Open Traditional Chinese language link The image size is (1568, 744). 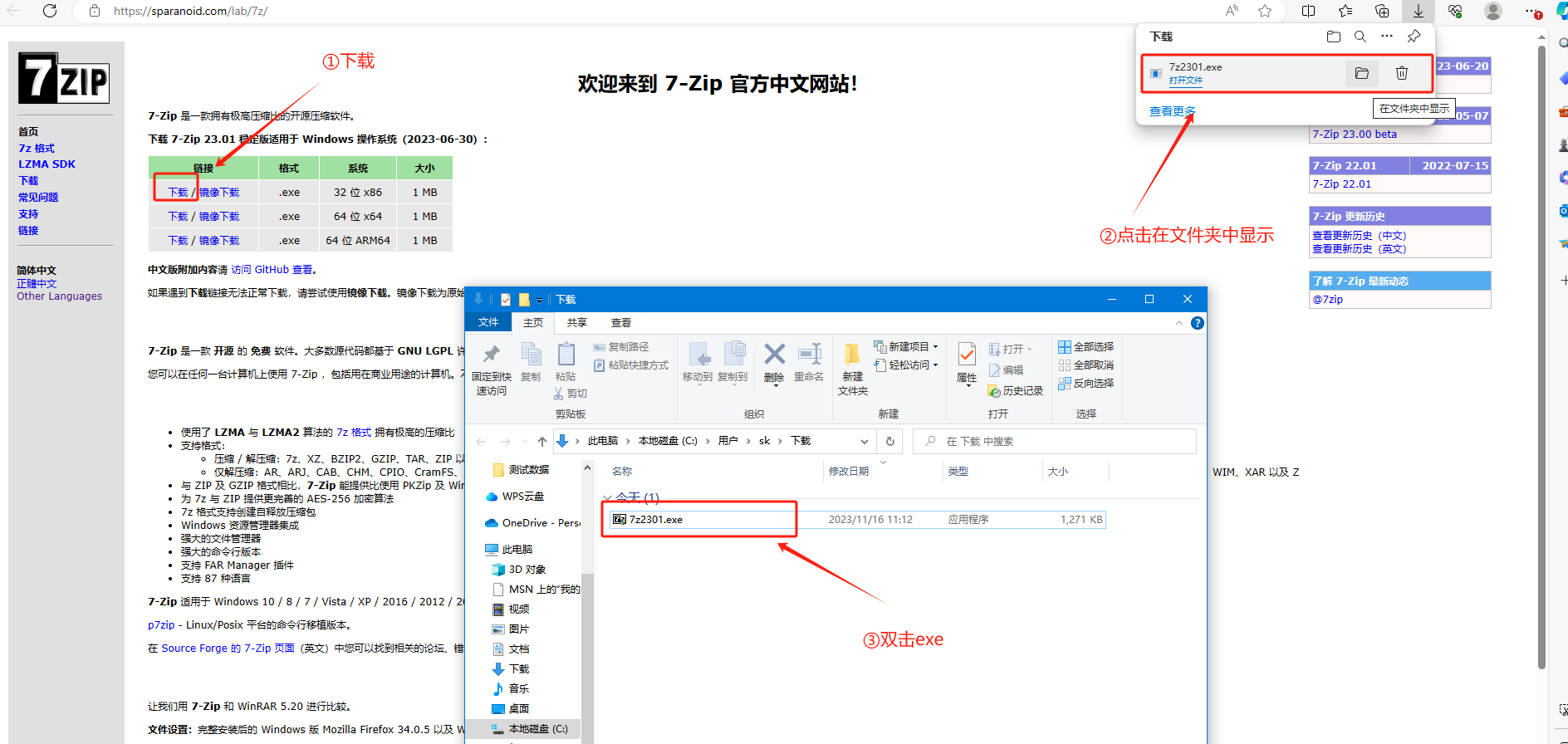(x=37, y=284)
